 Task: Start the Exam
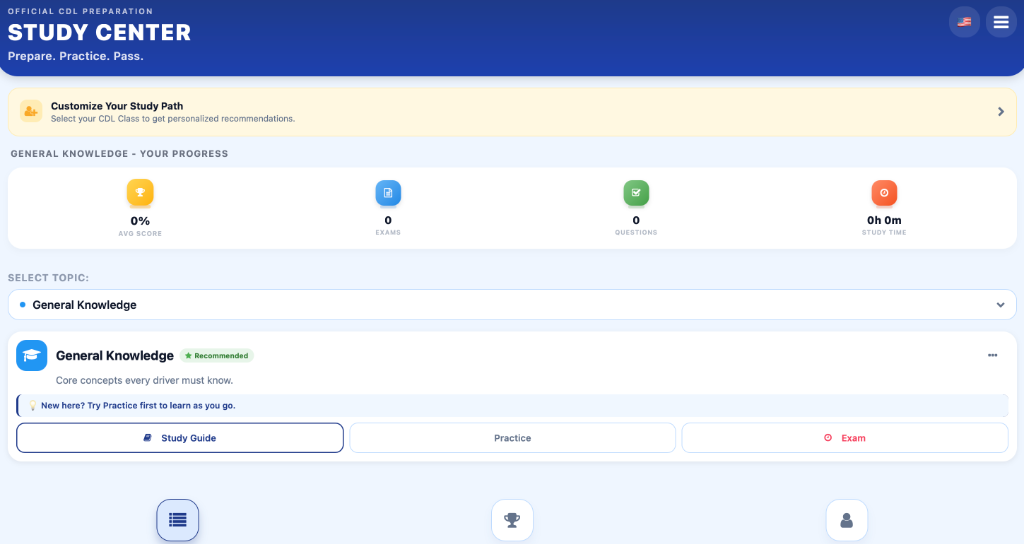pos(845,438)
